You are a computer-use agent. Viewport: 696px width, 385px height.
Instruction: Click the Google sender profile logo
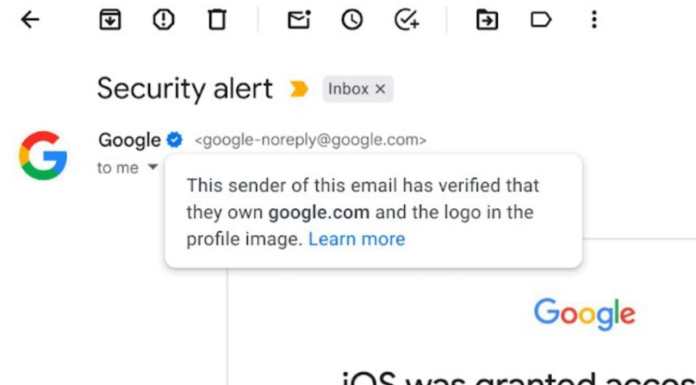click(43, 155)
